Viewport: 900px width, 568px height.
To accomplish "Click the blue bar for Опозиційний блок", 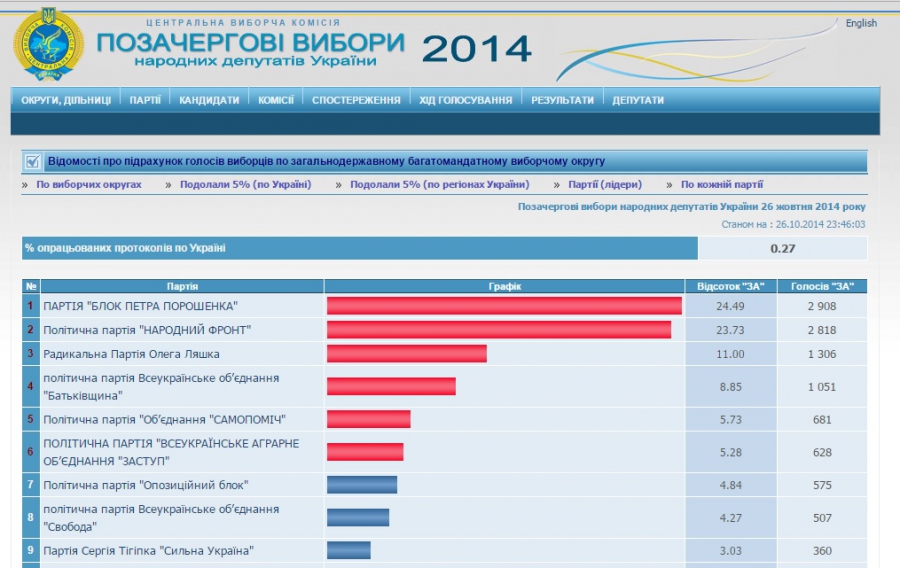I will click(362, 485).
